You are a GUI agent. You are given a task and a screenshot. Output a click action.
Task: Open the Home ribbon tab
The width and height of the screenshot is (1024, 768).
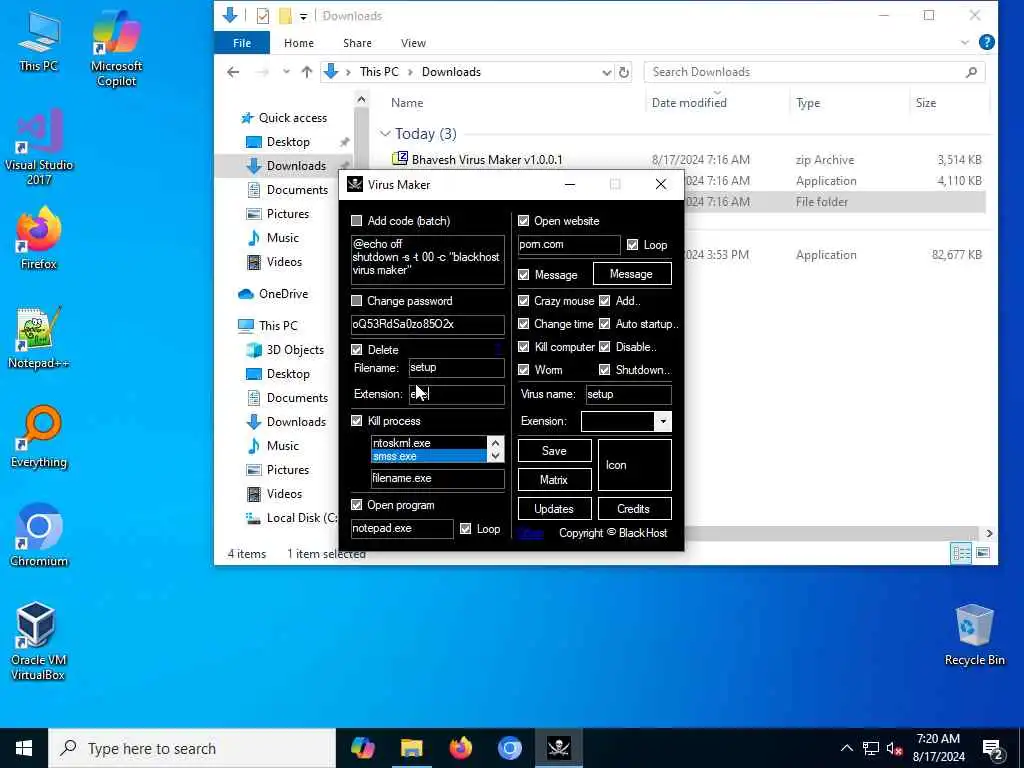pyautogui.click(x=298, y=43)
